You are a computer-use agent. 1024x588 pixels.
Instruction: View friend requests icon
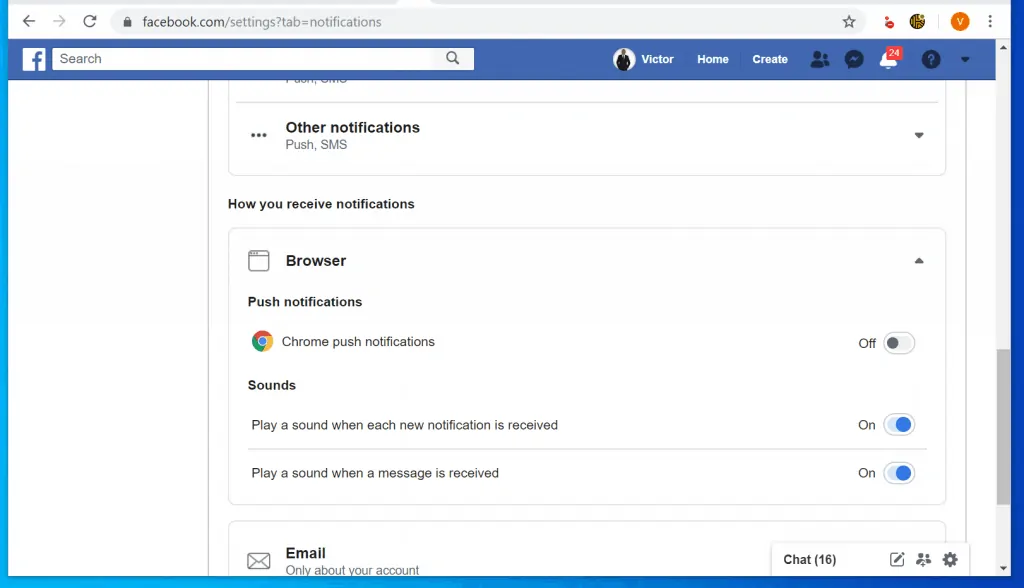coord(819,60)
